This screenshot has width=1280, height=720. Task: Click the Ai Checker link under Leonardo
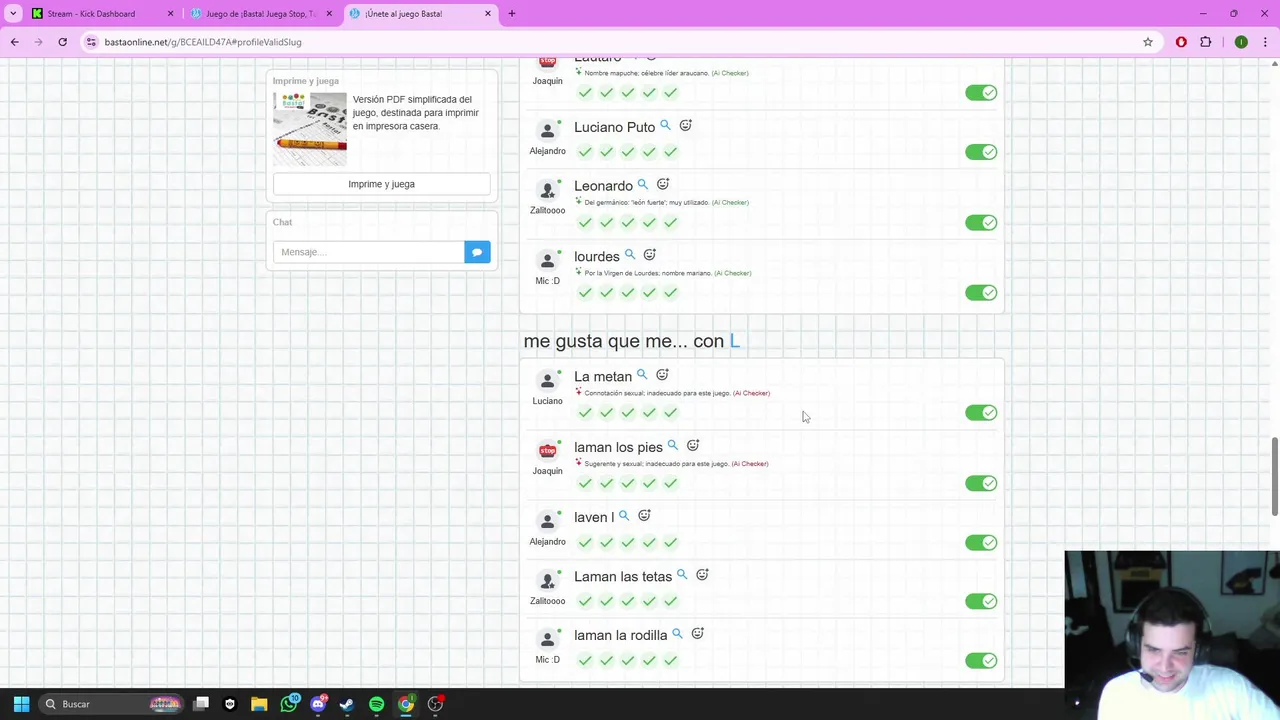click(x=730, y=202)
